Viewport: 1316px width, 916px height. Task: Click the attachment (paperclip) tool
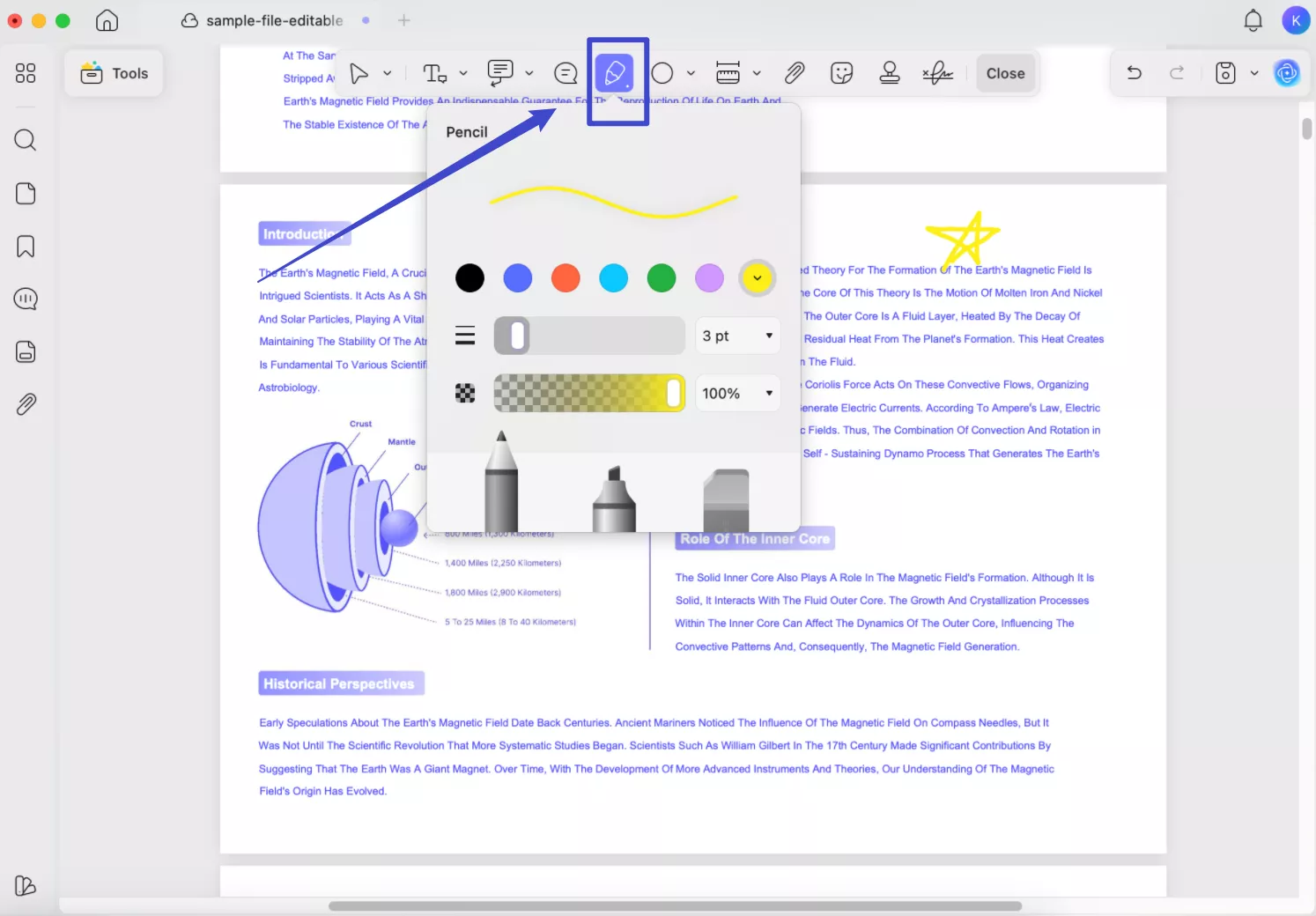(x=794, y=73)
